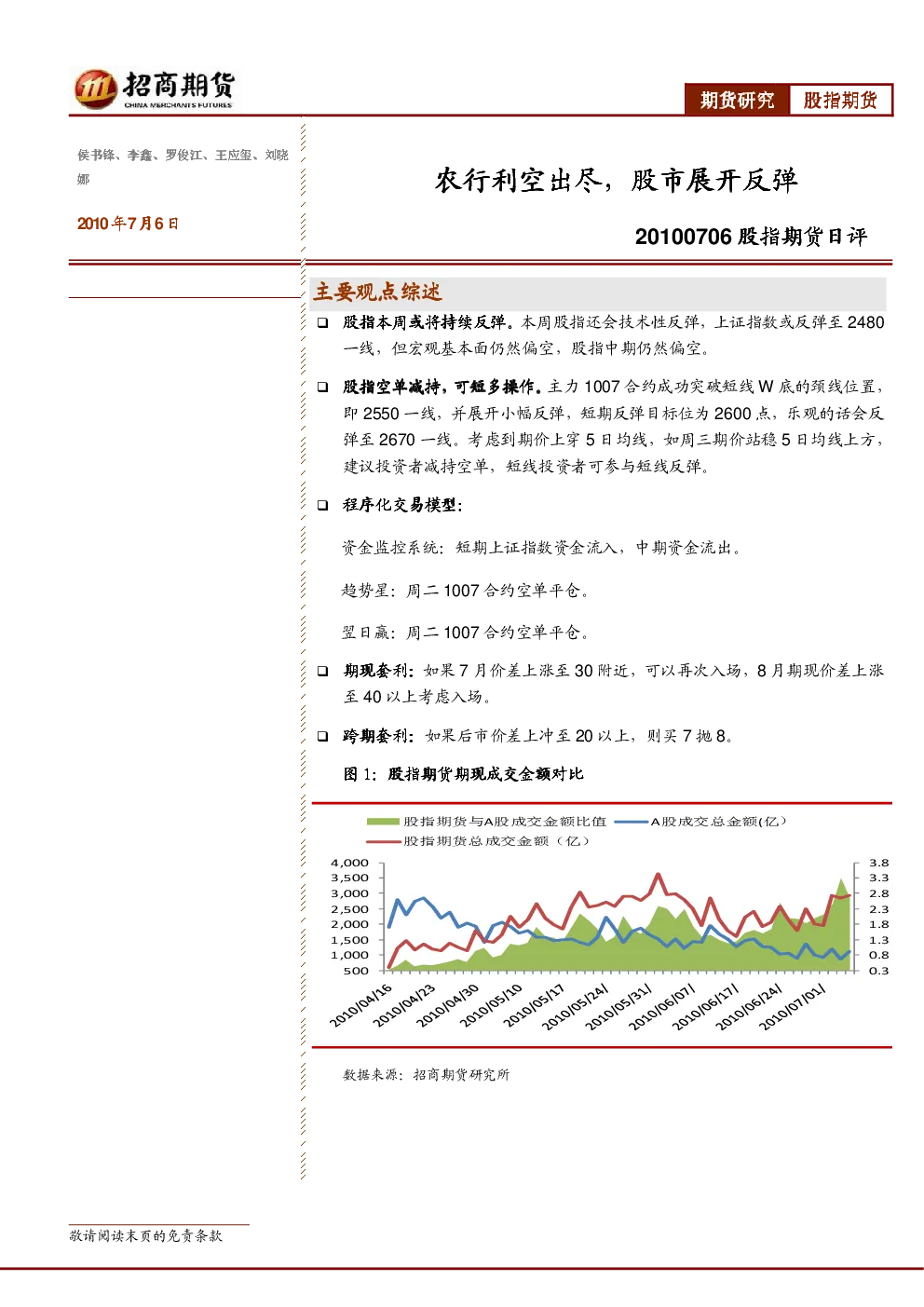Screen dimensions: 924x1307
Task: Click the 敬请阅读末页的免责条款 footer note
Action: (x=146, y=1236)
